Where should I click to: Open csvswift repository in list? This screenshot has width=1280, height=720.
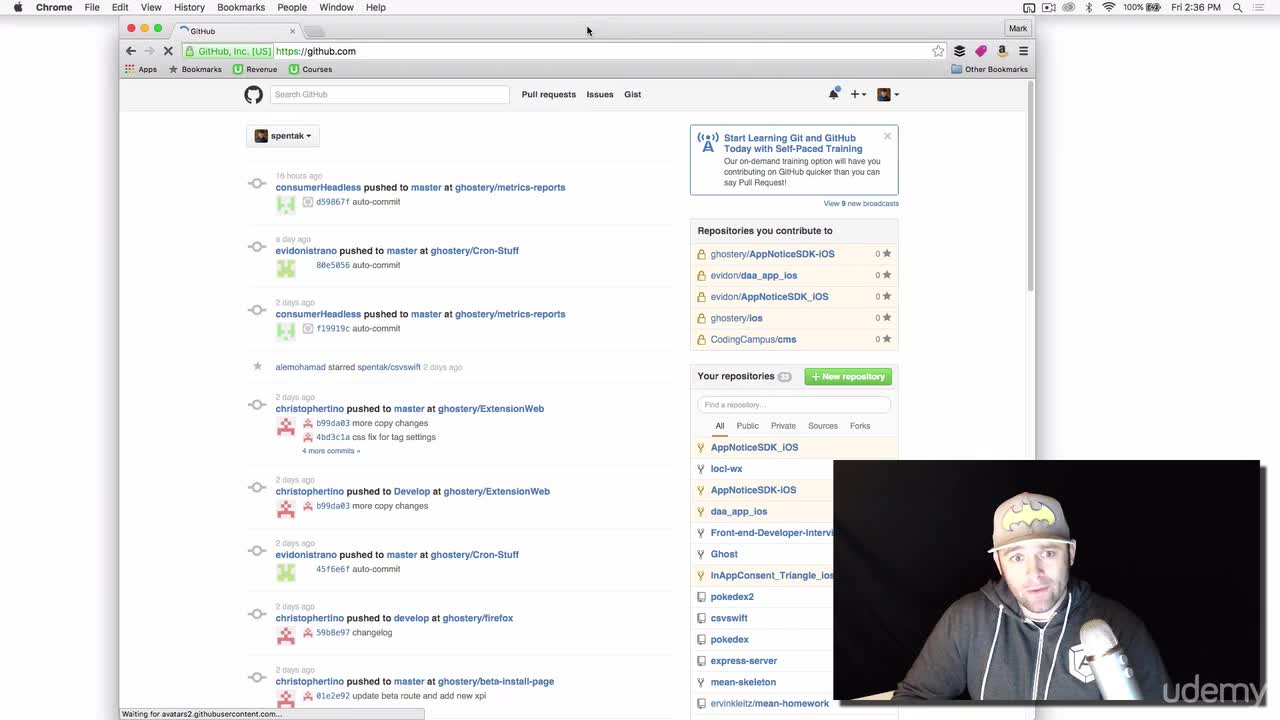click(729, 618)
